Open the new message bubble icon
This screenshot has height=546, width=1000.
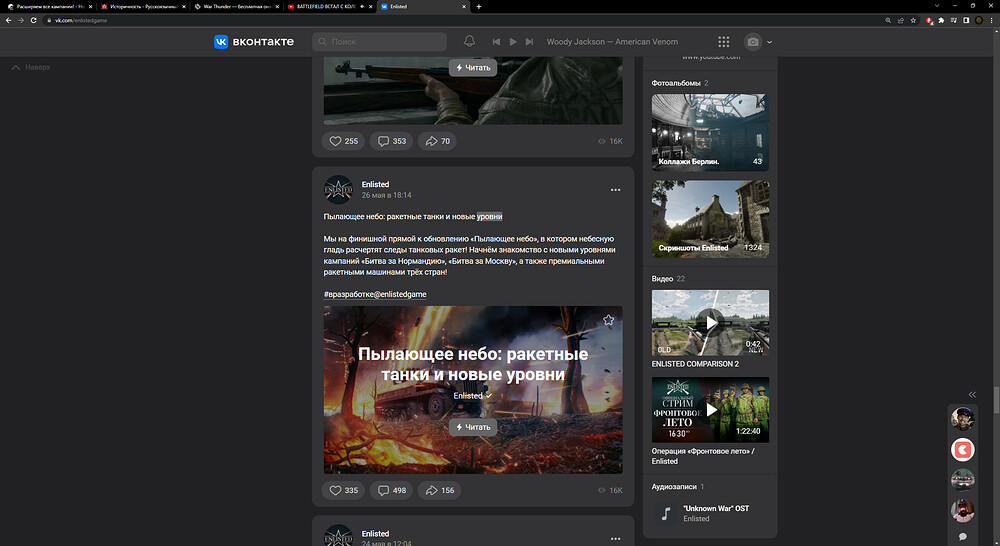click(x=962, y=536)
